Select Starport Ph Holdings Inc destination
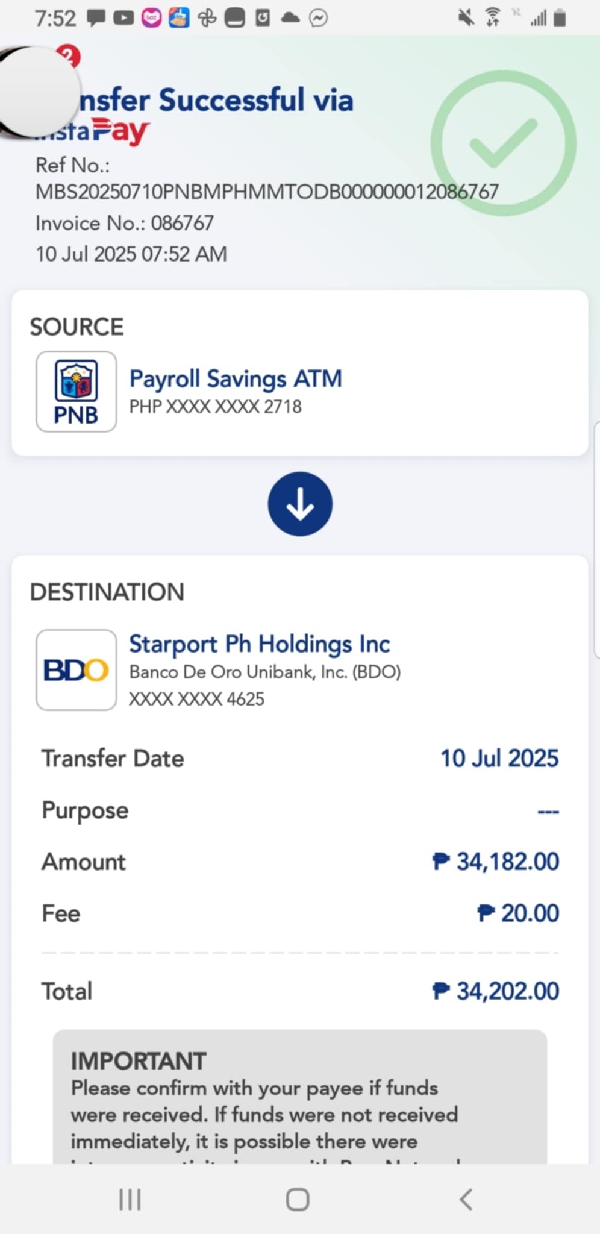 point(260,644)
